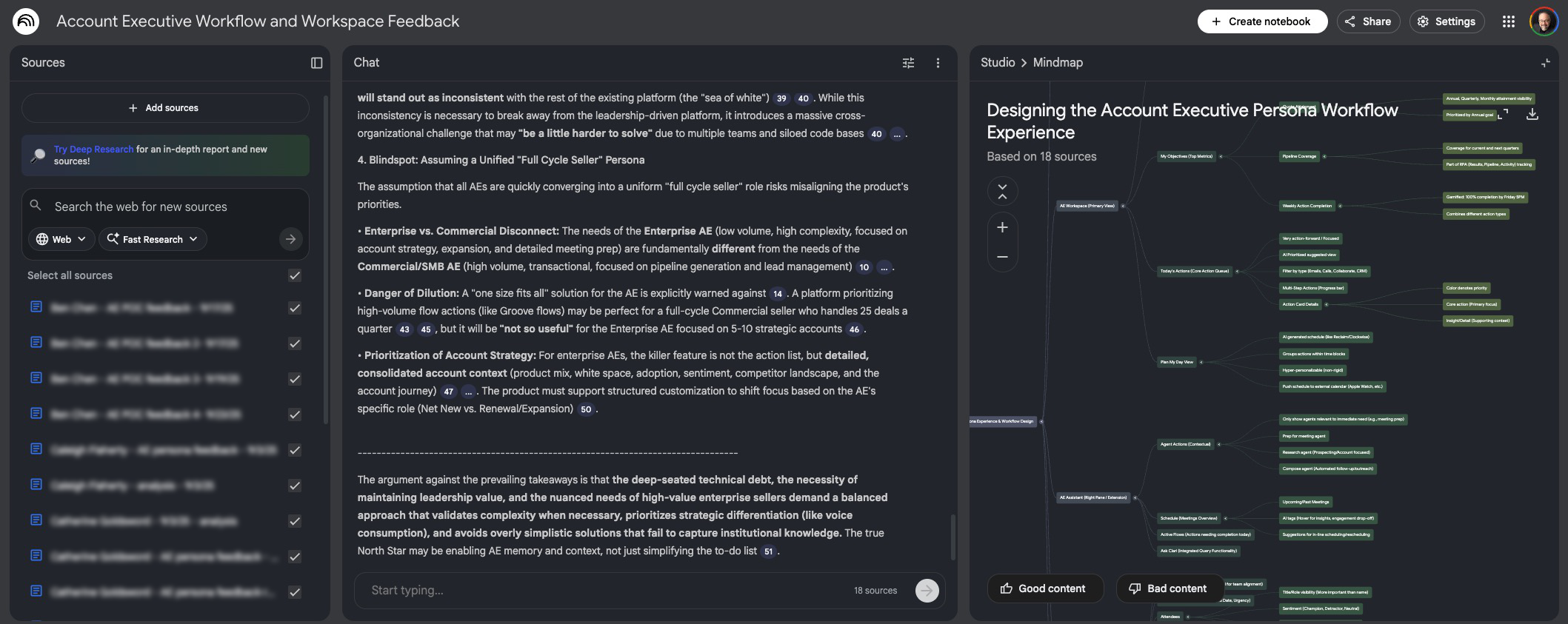Collapse all mindmap nodes
This screenshot has width=1568, height=624.
pos(1002,192)
